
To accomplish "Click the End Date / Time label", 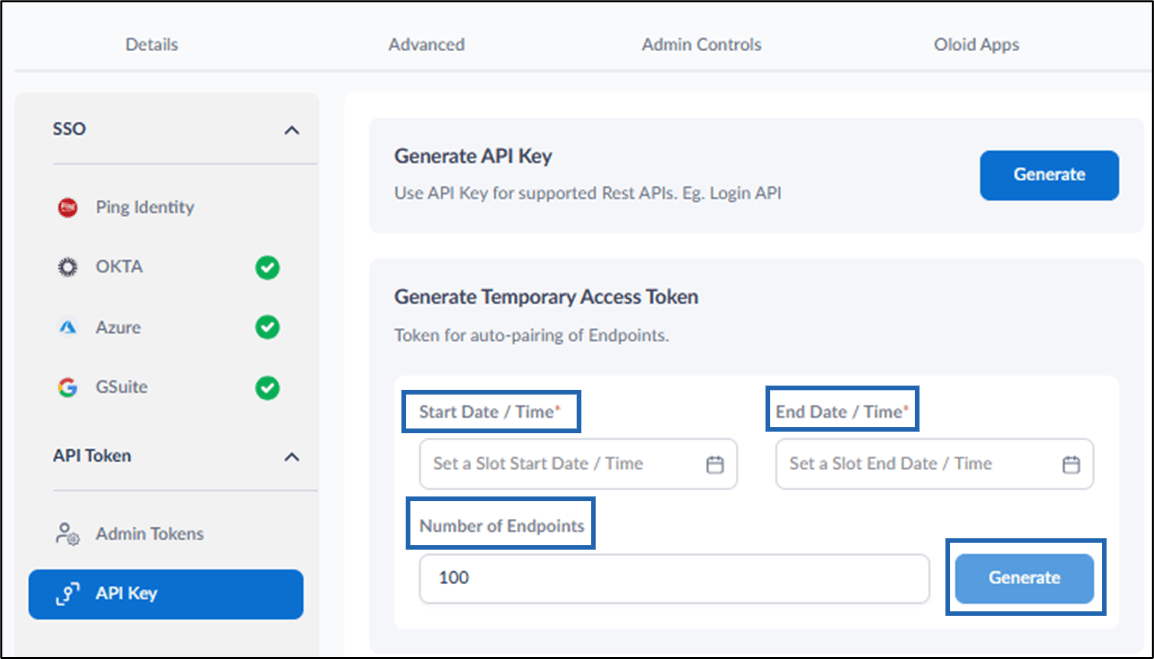I will pos(842,412).
